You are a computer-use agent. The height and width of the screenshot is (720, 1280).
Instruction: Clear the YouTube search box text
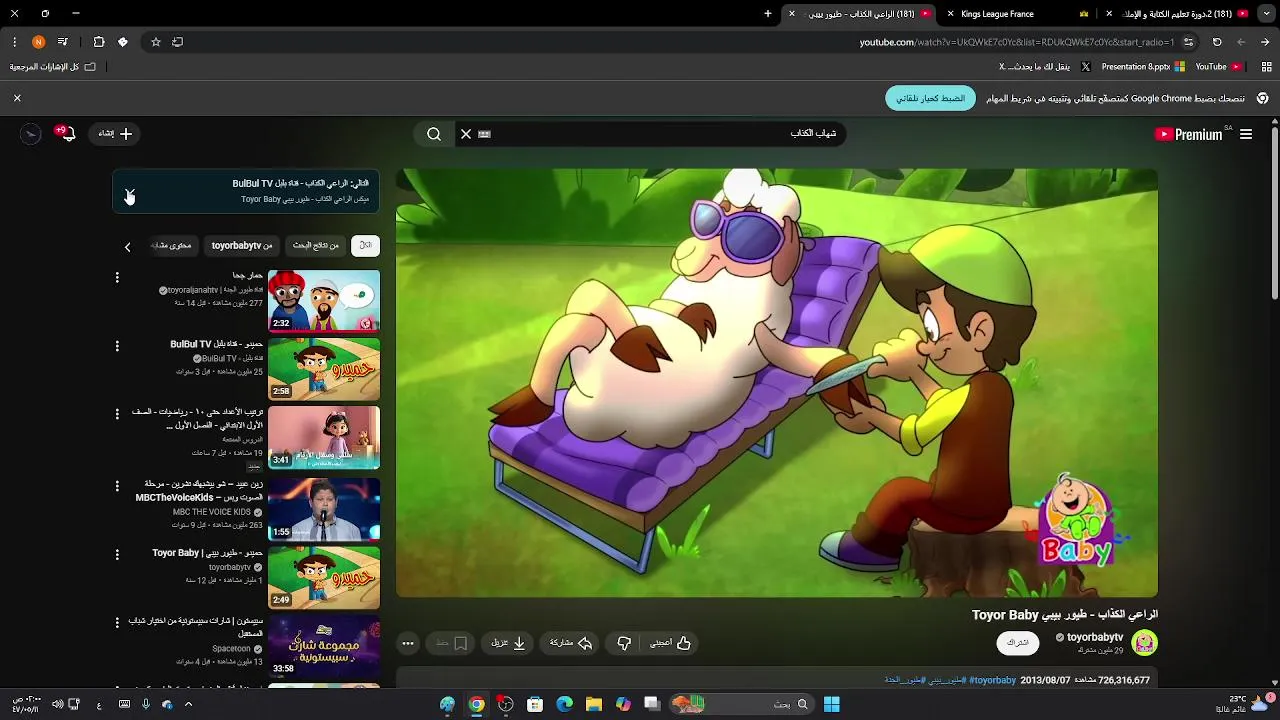click(x=466, y=134)
